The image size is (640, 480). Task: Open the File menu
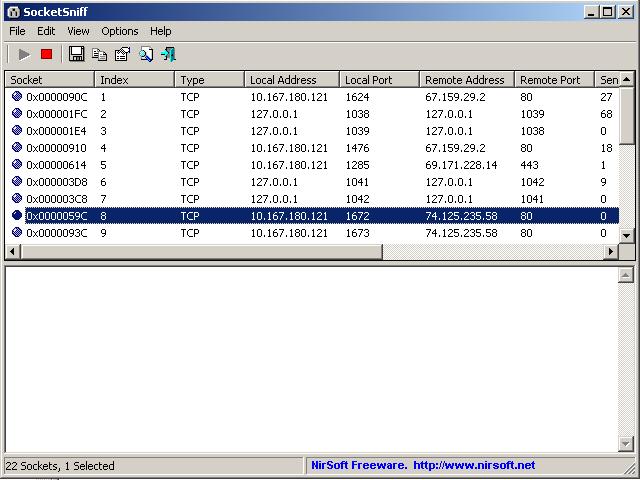[x=18, y=31]
